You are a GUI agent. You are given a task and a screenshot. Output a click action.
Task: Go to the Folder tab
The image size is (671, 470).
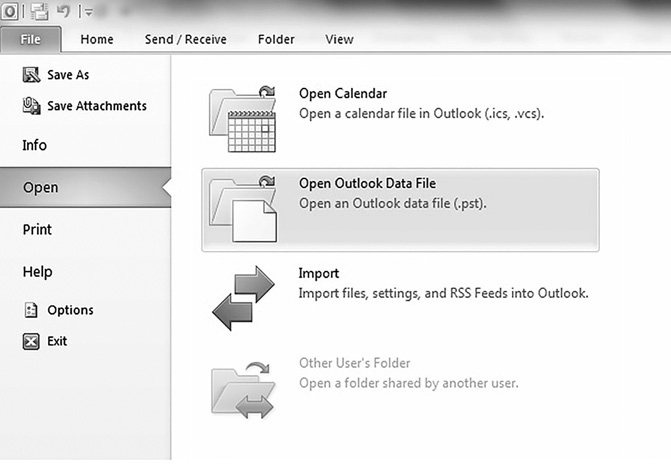click(x=276, y=40)
